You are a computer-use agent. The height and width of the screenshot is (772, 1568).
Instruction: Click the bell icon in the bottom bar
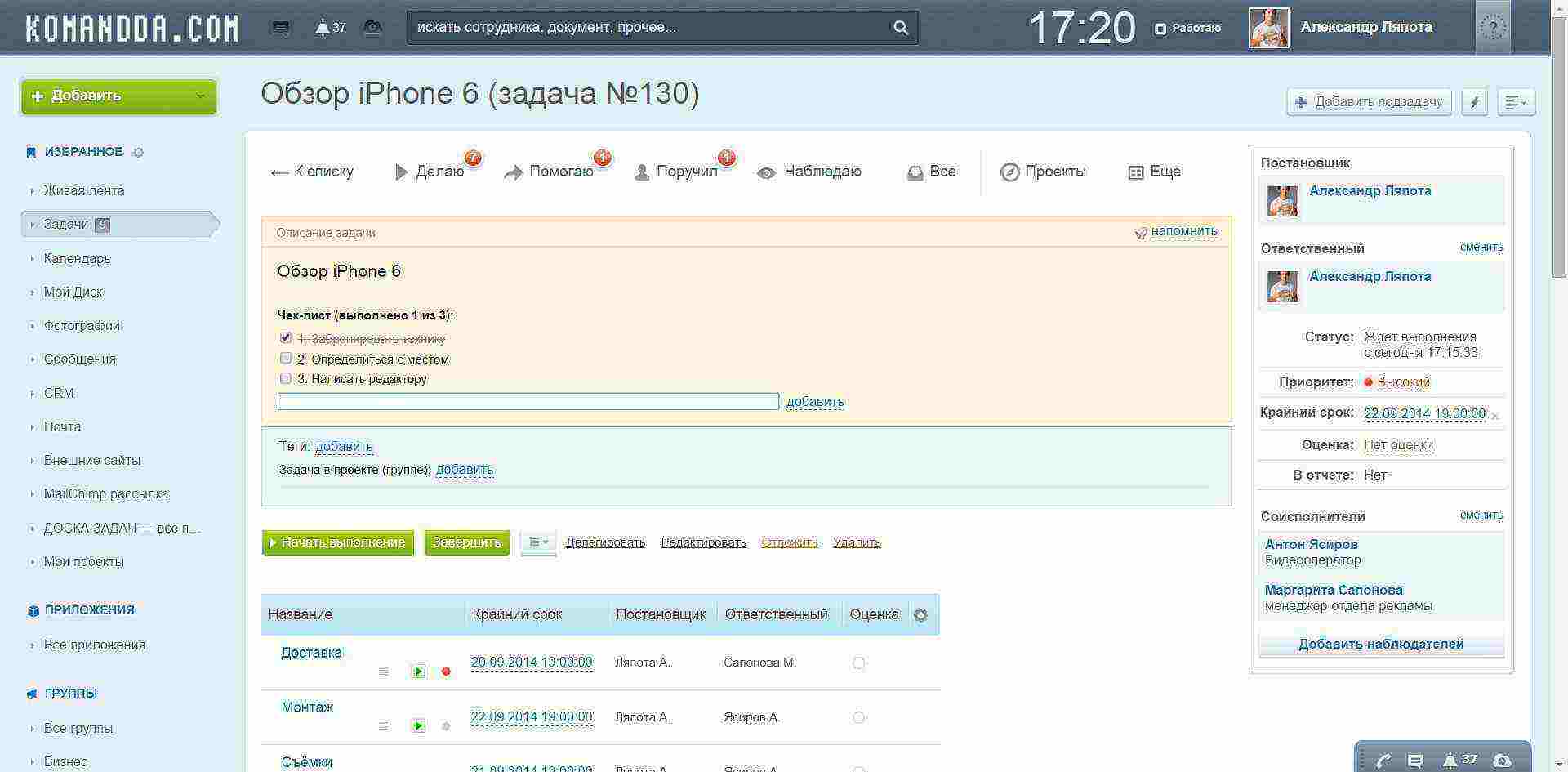(1450, 761)
